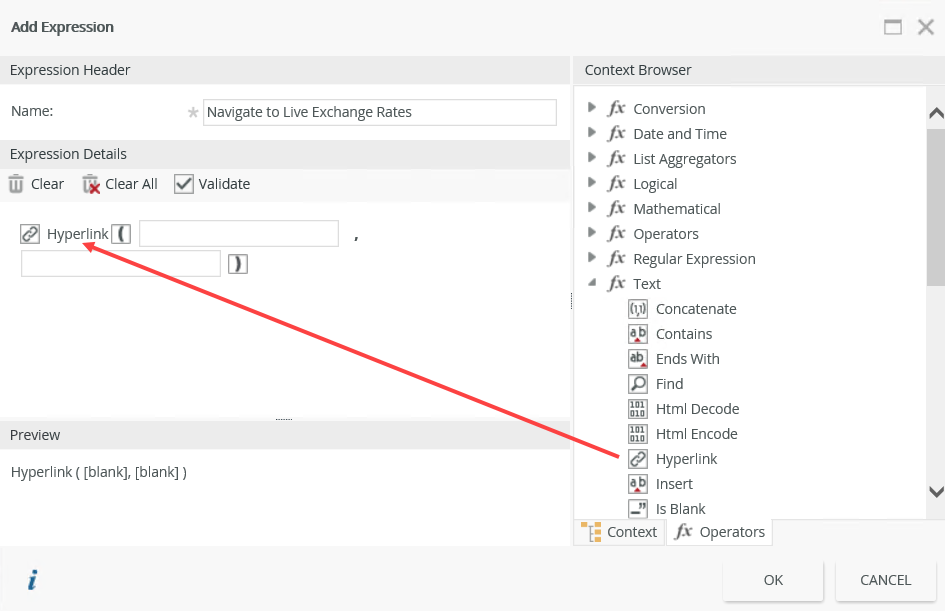Screen dimensions: 945x611
Task: Select the Is Blank tree item
Action: click(x=680, y=509)
